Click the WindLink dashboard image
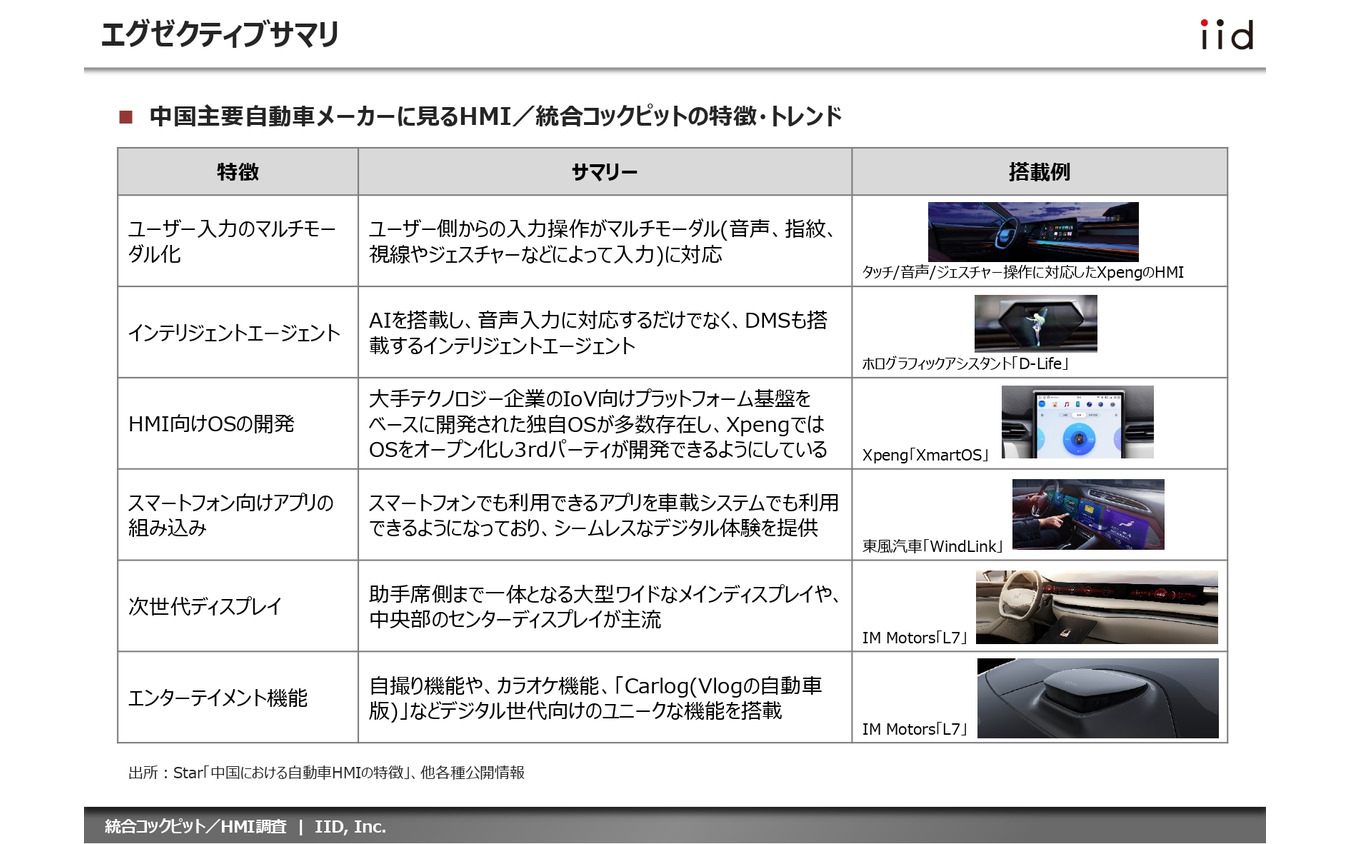This screenshot has height=844, width=1350. 1088,514
